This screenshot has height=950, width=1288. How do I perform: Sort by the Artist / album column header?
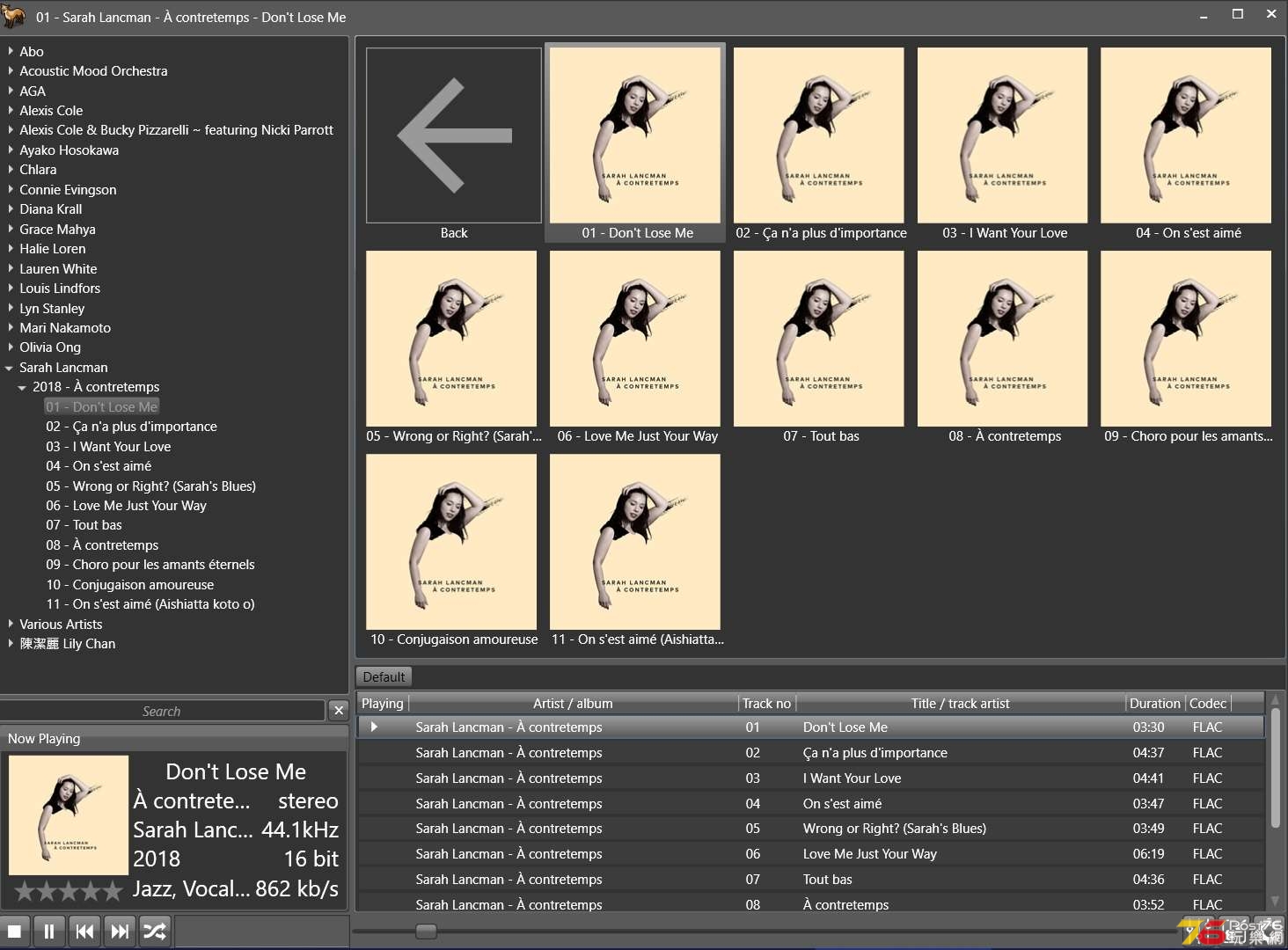coord(574,703)
